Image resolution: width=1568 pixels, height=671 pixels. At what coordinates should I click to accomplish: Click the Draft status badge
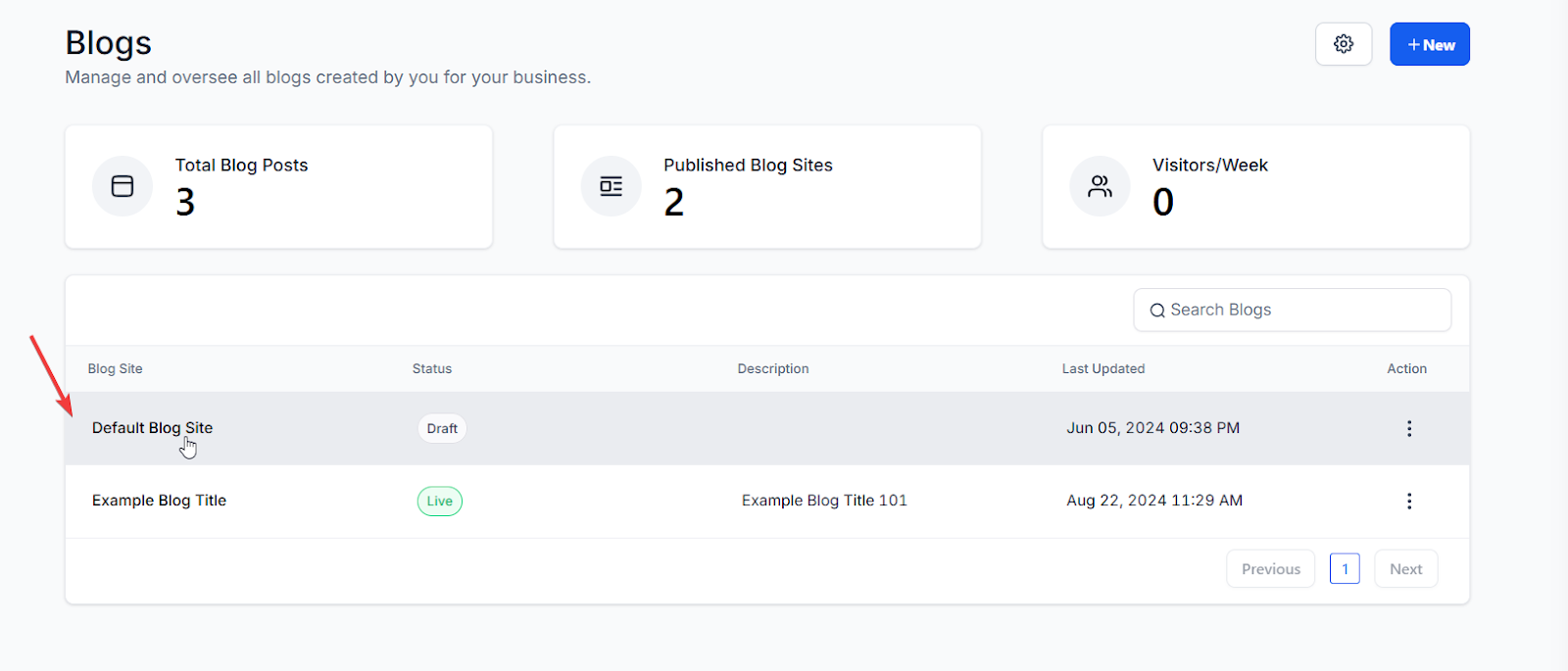(x=442, y=428)
